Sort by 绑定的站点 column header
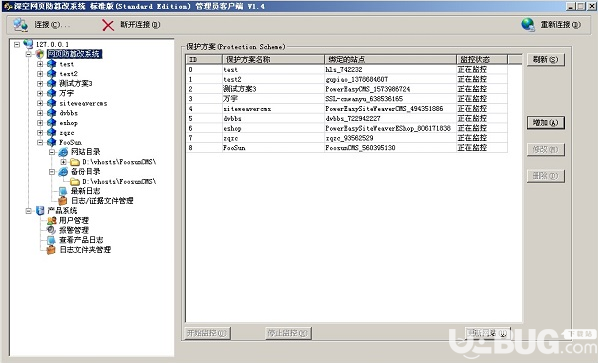Image resolution: width=598 pixels, height=363 pixels. (391, 59)
